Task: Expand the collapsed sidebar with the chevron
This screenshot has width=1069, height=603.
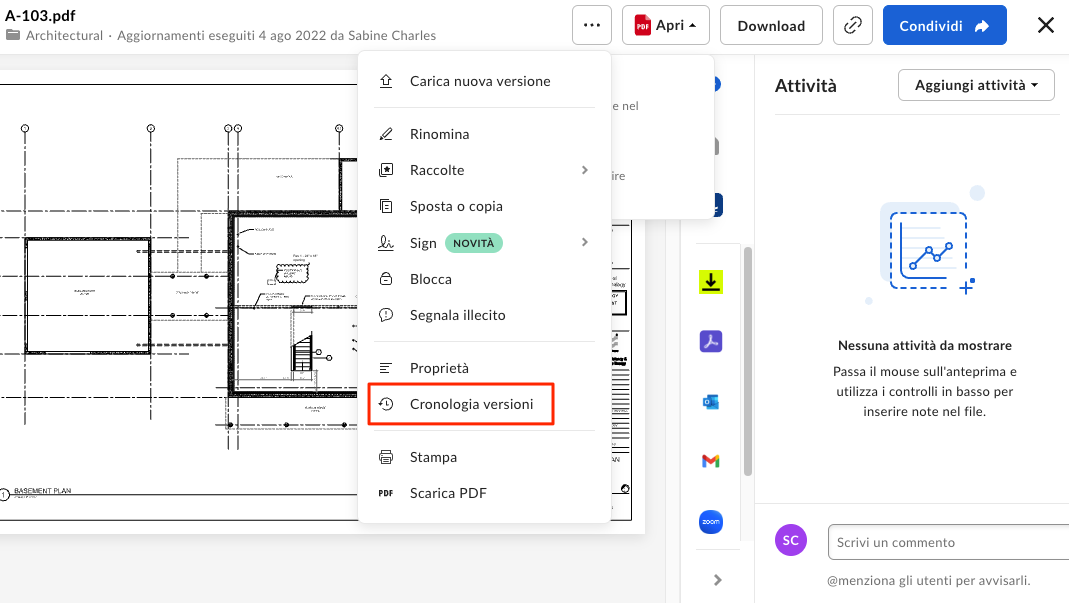Action: pyautogui.click(x=716, y=578)
